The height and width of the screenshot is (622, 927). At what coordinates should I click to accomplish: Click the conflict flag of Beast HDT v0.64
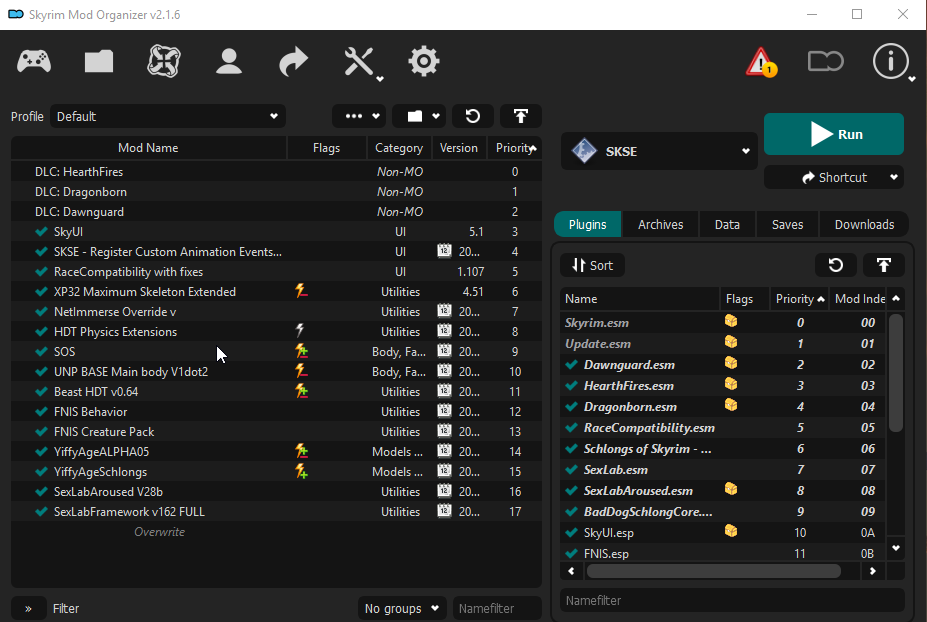[x=302, y=391]
